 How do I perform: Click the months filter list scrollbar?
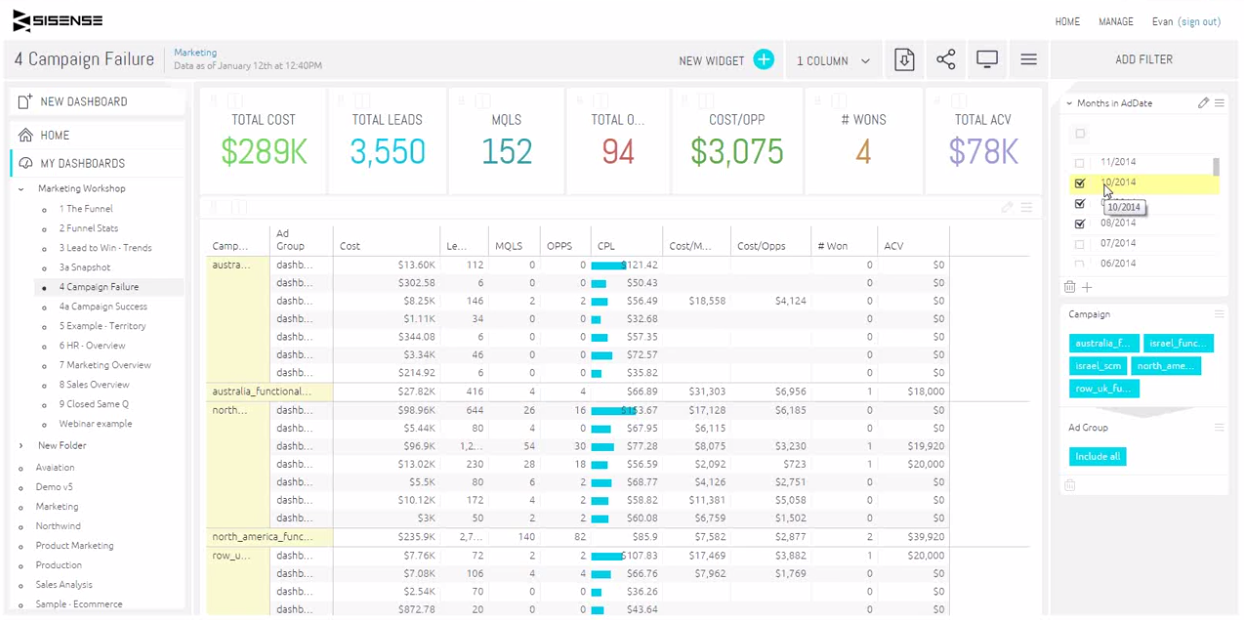point(1216,167)
